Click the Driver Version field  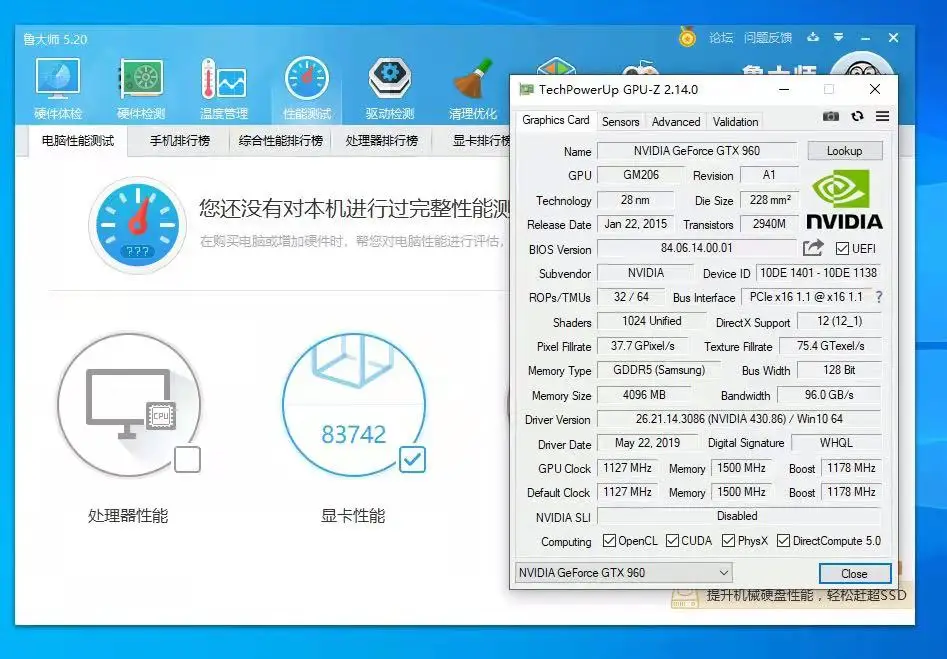[739, 419]
